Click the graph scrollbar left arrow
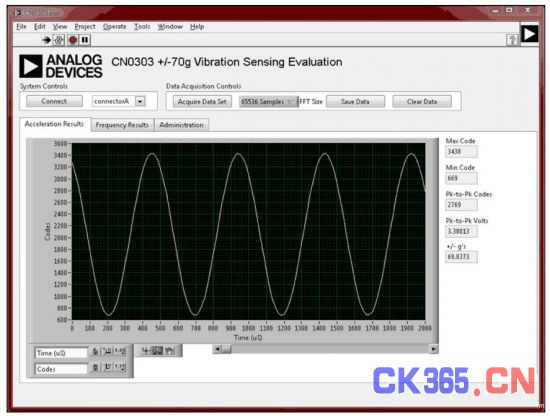This screenshot has width=550, height=416. coord(217,349)
